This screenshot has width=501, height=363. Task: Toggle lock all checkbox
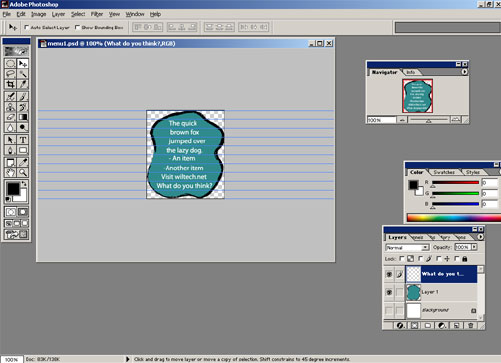point(457,258)
